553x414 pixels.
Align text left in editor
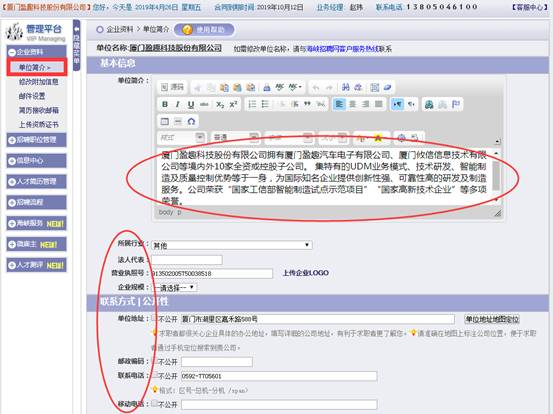[x=339, y=104]
